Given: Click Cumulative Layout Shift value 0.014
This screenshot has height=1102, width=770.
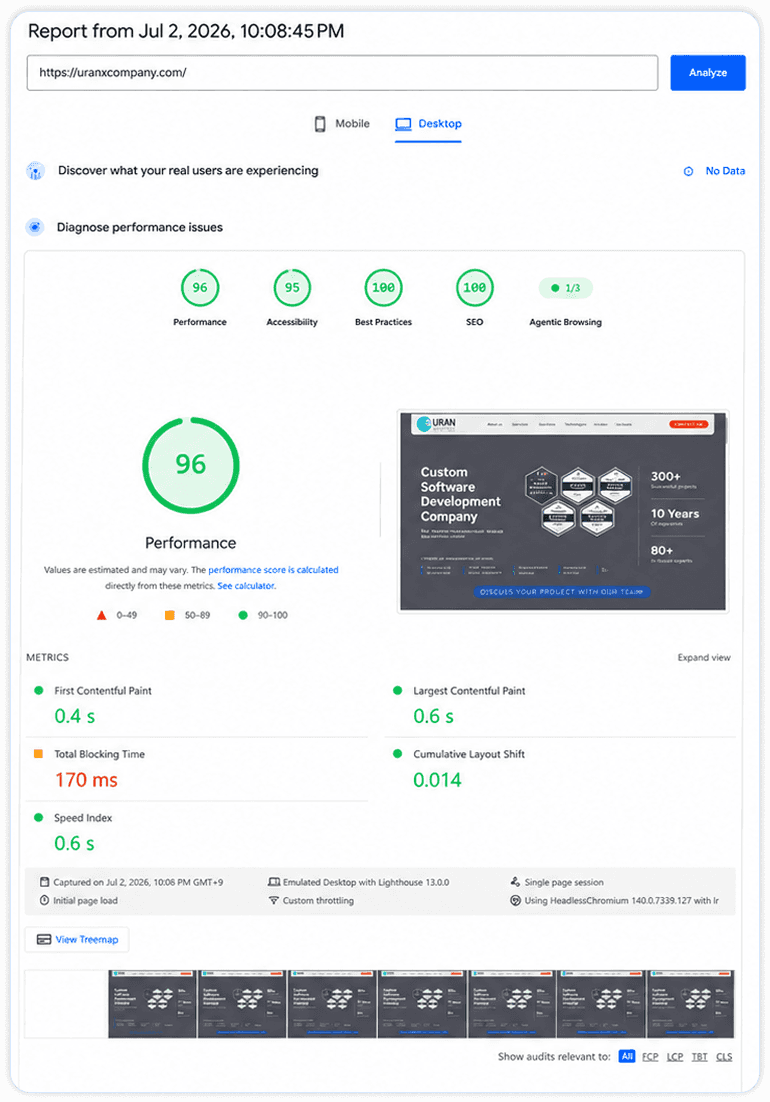Looking at the screenshot, I should (437, 780).
